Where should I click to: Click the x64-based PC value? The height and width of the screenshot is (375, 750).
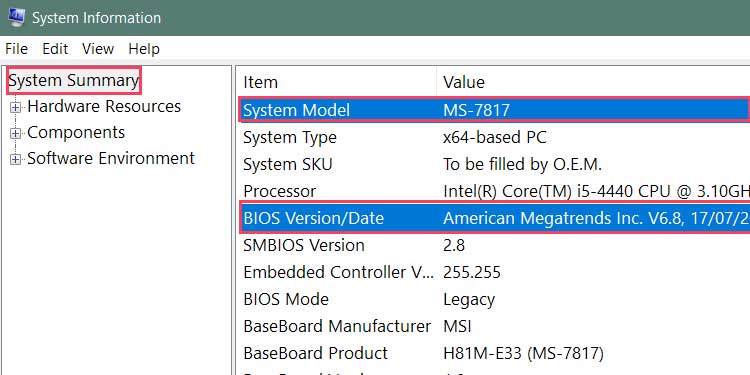tap(495, 138)
